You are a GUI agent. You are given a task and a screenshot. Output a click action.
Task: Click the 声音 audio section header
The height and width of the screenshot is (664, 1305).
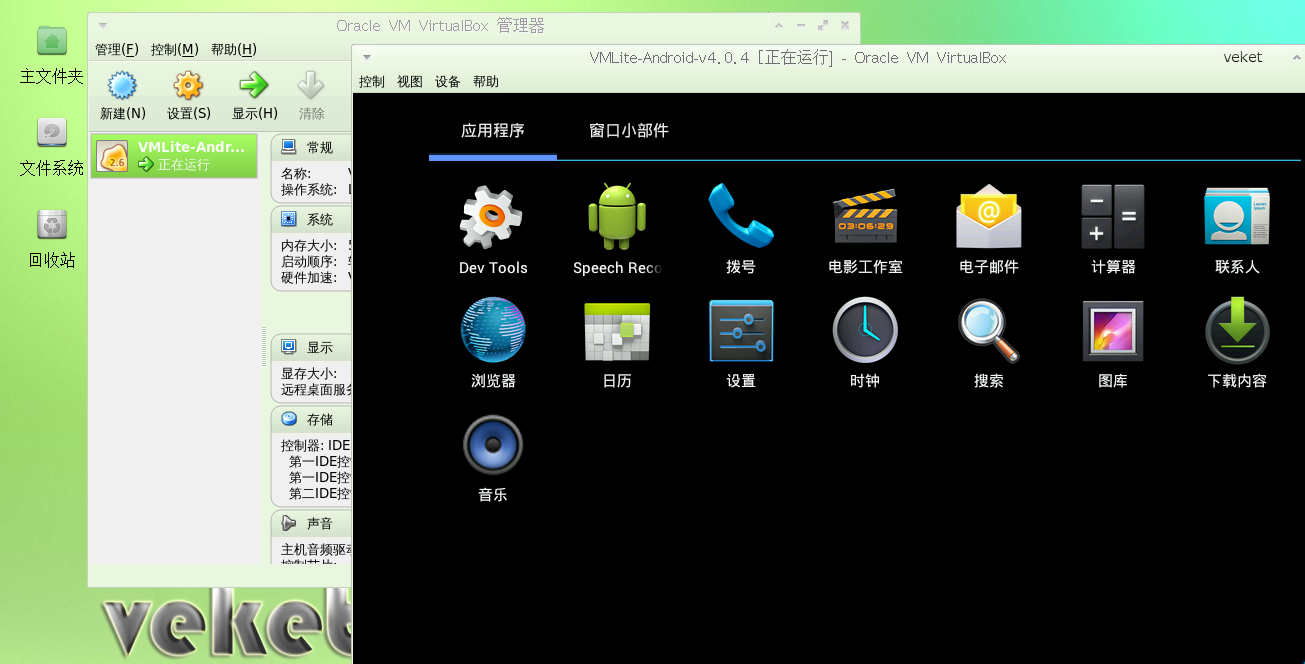(311, 523)
